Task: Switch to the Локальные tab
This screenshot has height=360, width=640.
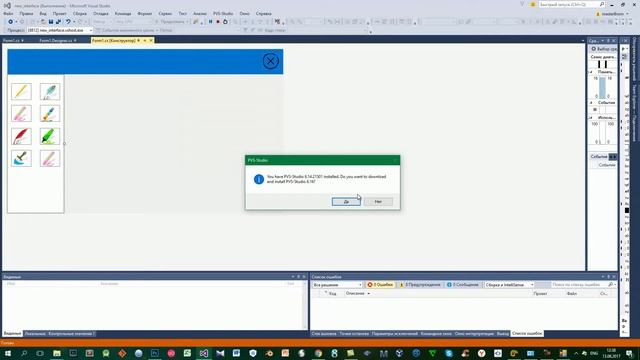Action: pos(35,333)
